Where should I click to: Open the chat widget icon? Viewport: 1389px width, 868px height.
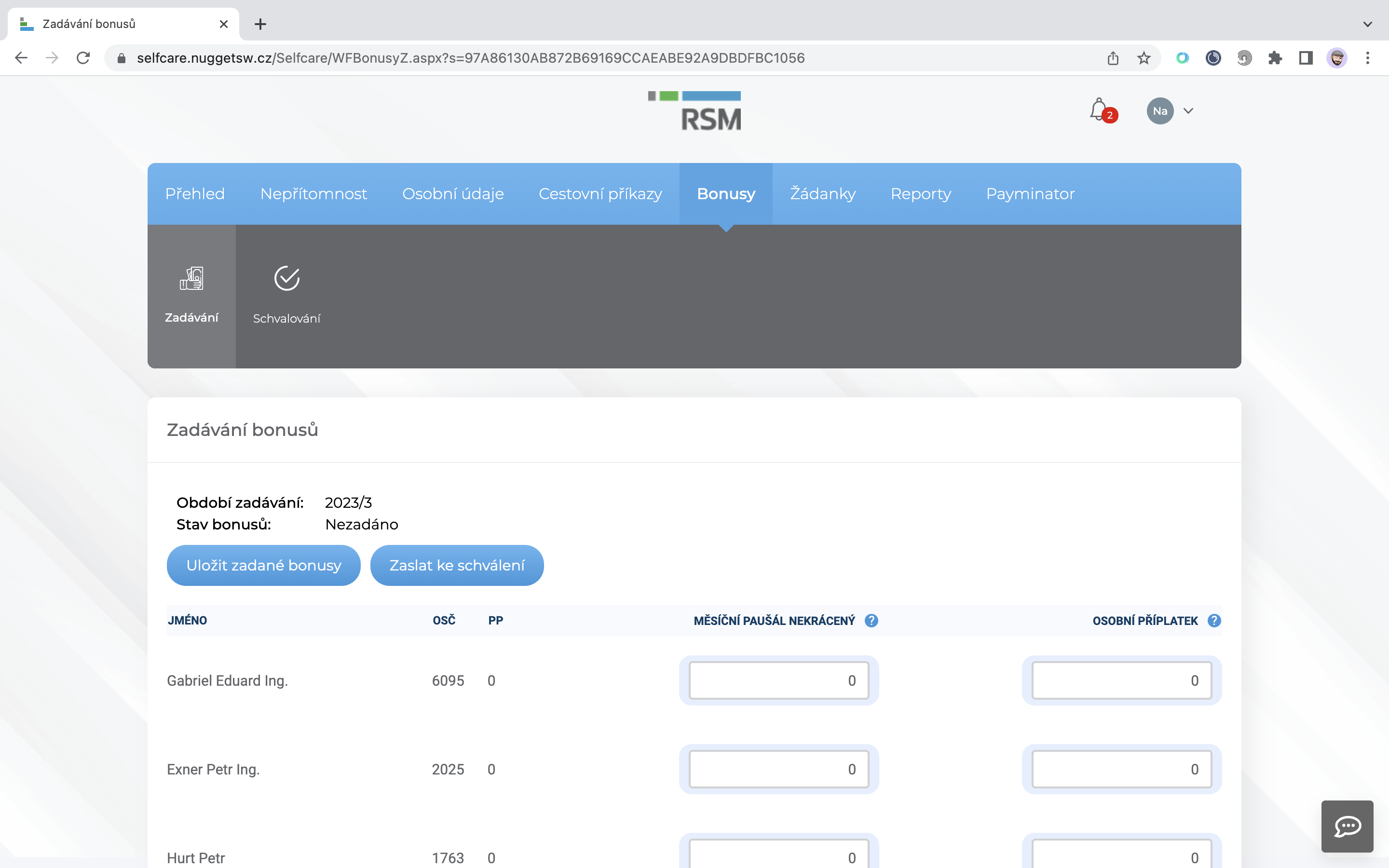point(1347,826)
